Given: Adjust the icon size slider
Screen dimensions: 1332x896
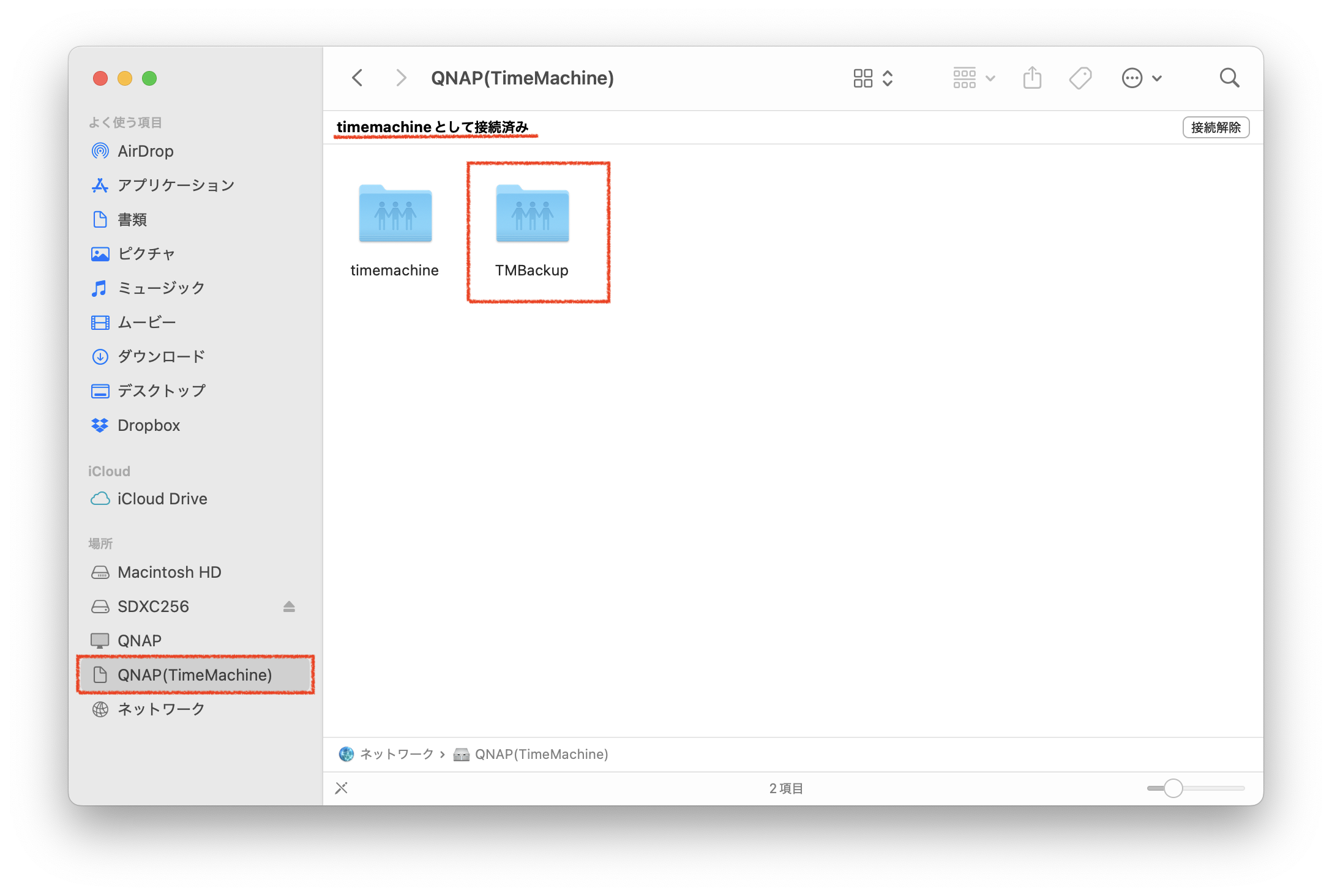Looking at the screenshot, I should pyautogui.click(x=1173, y=788).
